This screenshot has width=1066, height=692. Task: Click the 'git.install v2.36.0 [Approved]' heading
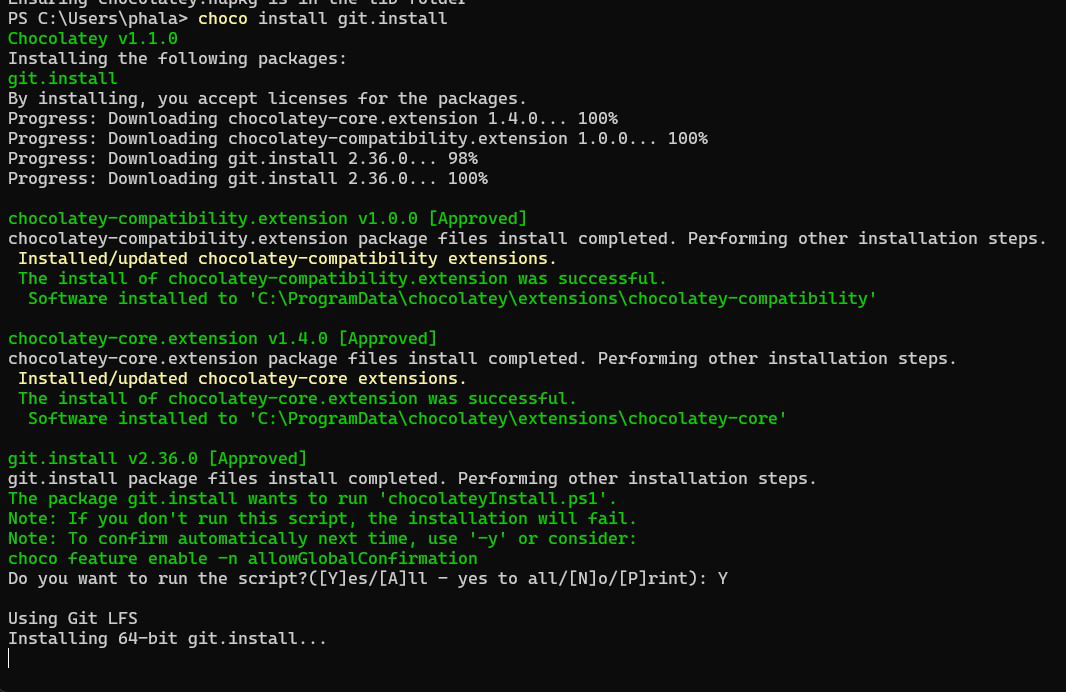pyautogui.click(x=157, y=458)
